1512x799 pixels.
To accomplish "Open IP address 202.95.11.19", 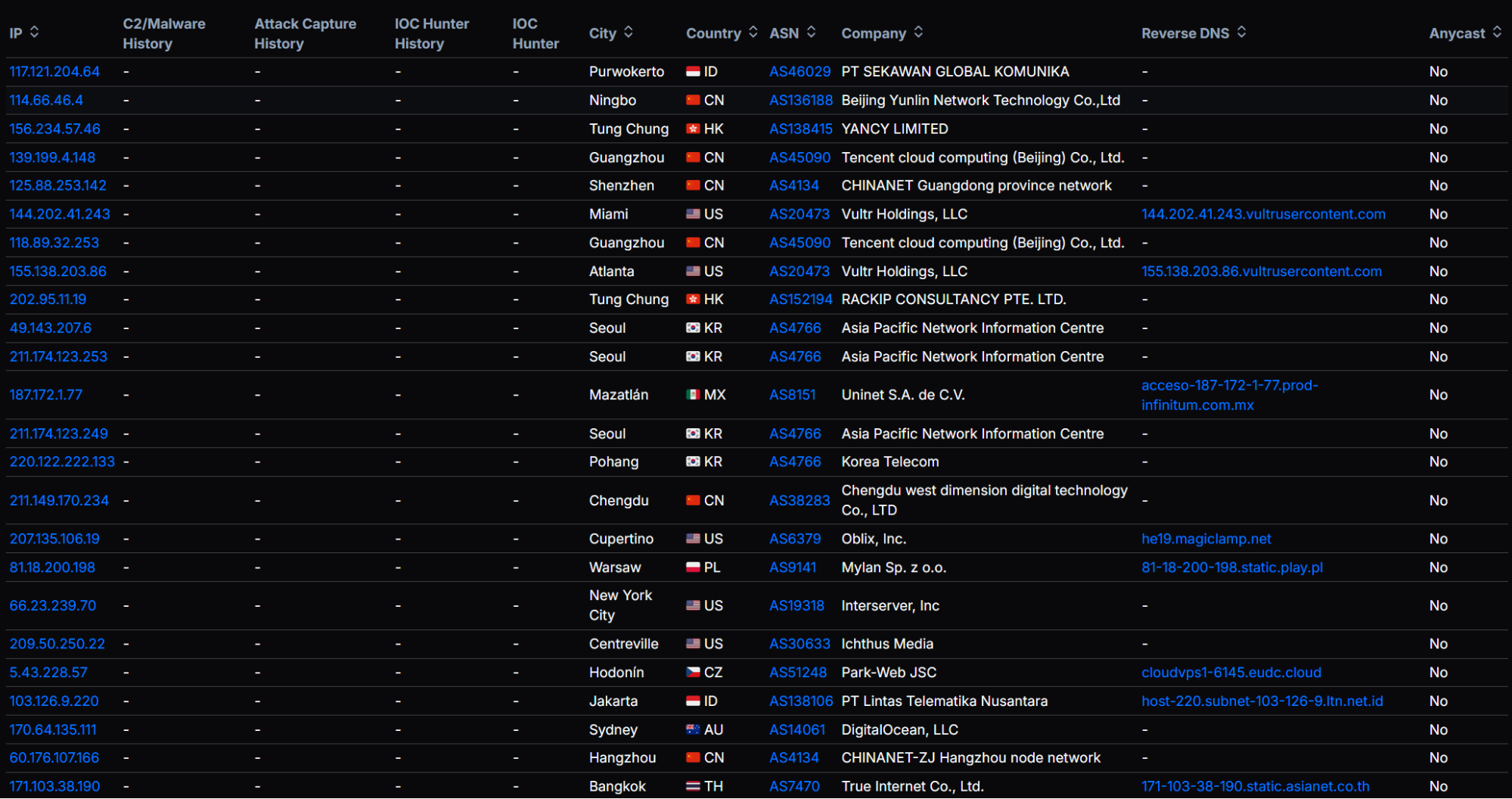I will (48, 300).
